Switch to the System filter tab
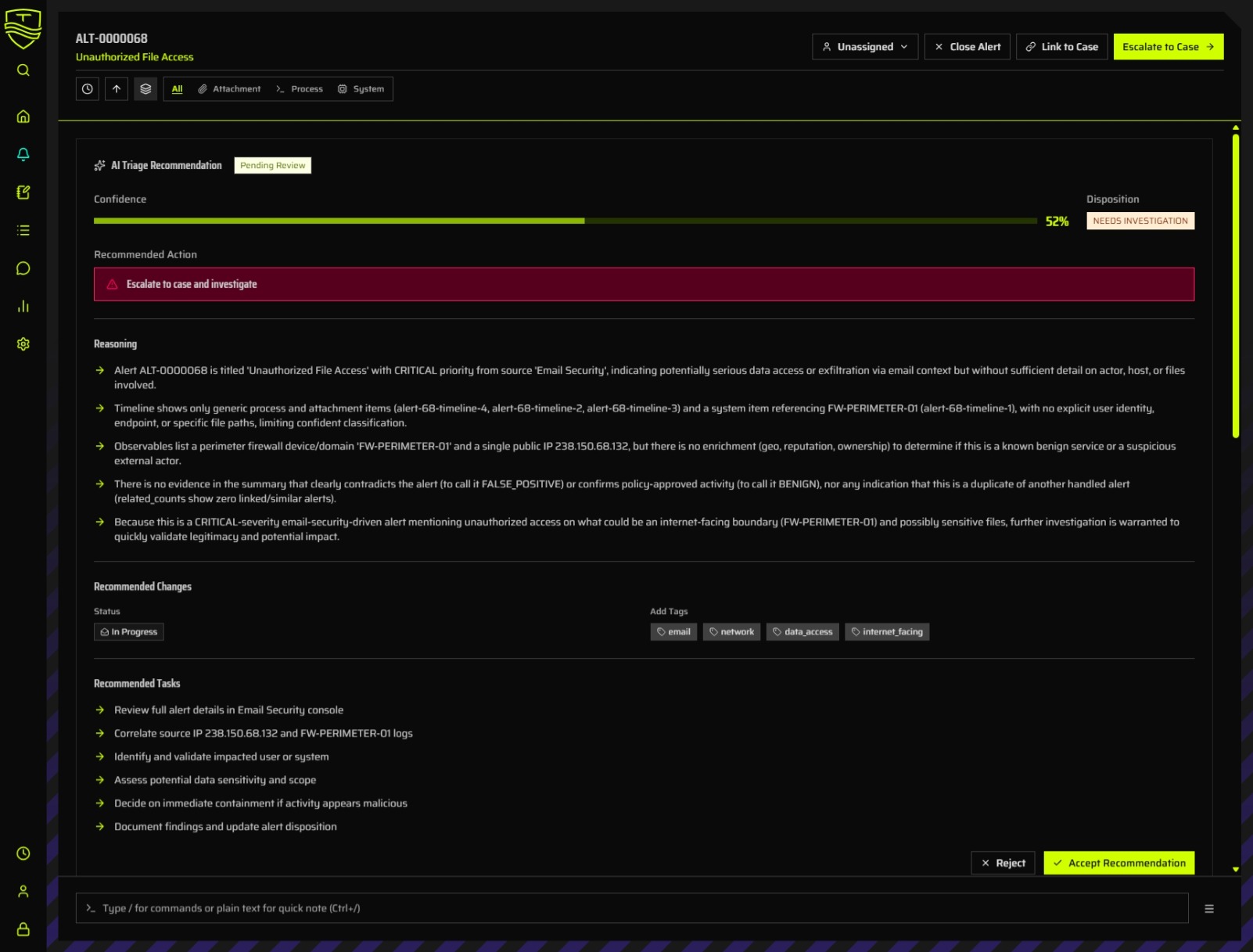This screenshot has height=952, width=1253. tap(361, 88)
